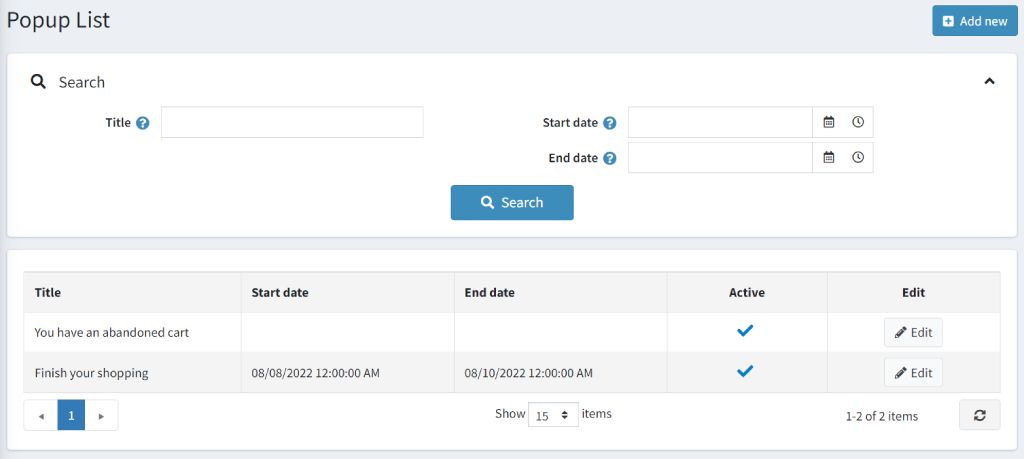
Task: Select page 1 in pagination
Action: (x=71, y=415)
